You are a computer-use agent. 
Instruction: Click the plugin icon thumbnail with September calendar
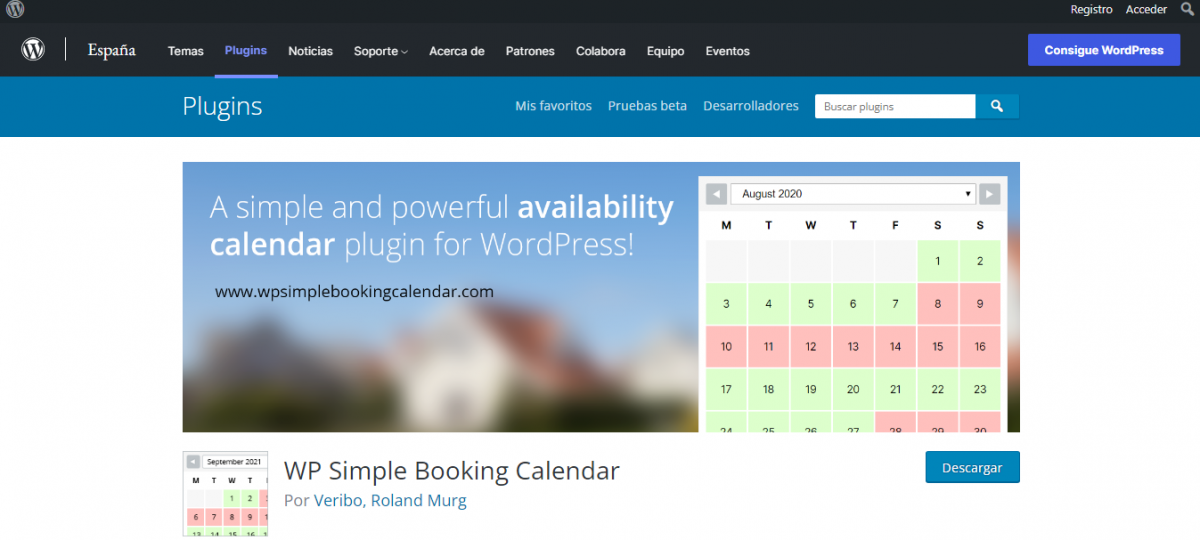coord(226,494)
